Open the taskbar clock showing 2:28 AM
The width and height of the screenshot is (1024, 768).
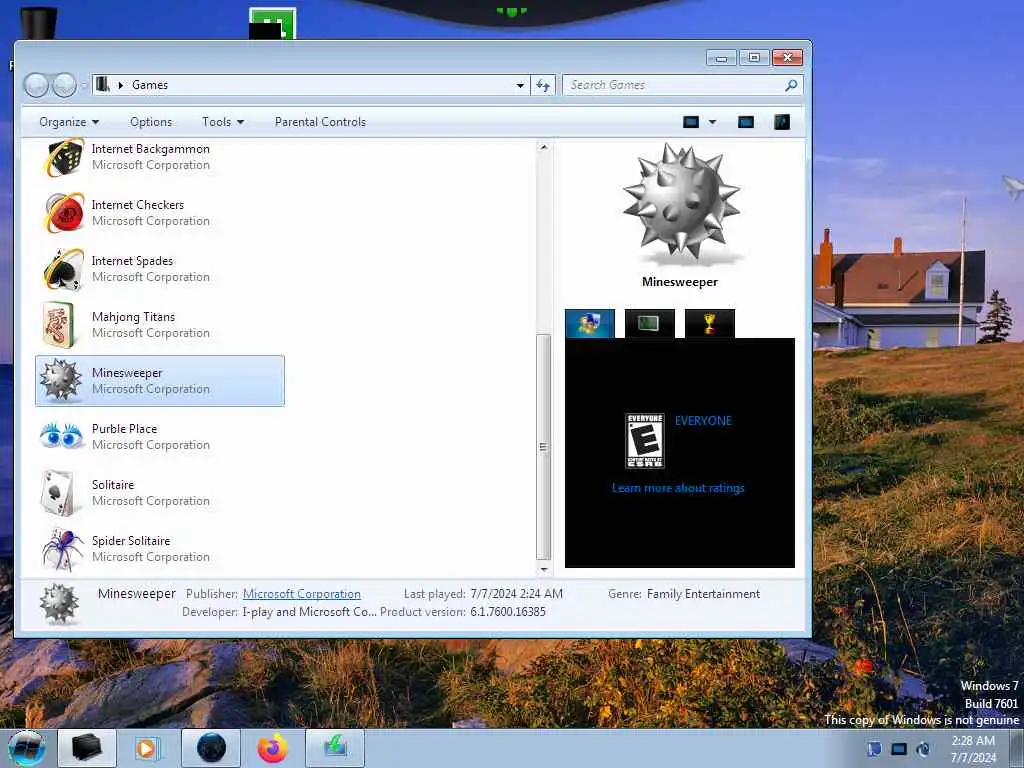click(x=973, y=749)
